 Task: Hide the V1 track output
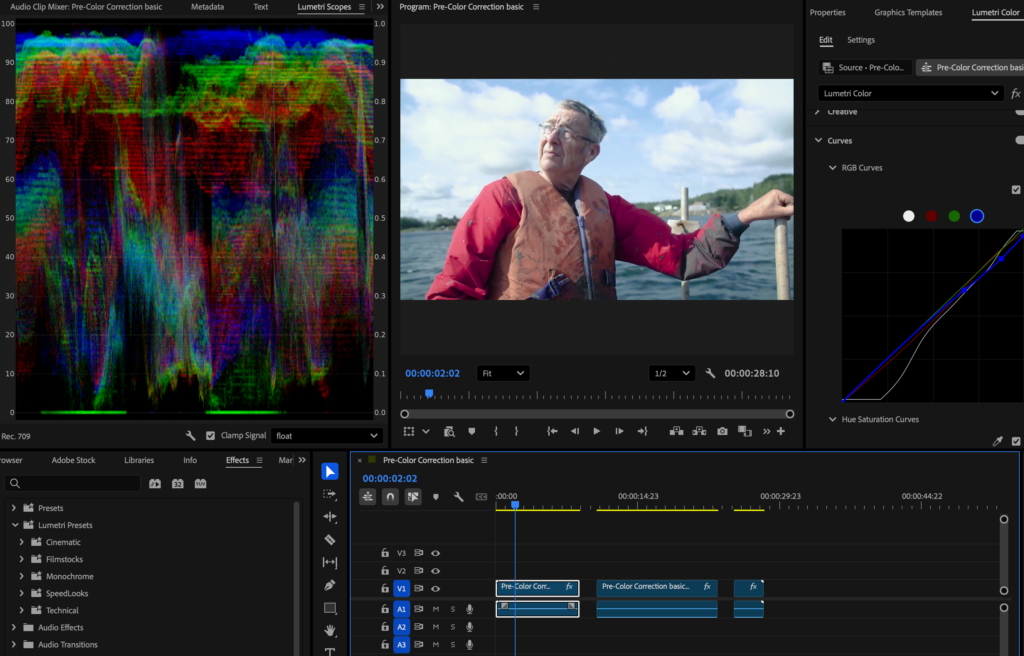[436, 589]
